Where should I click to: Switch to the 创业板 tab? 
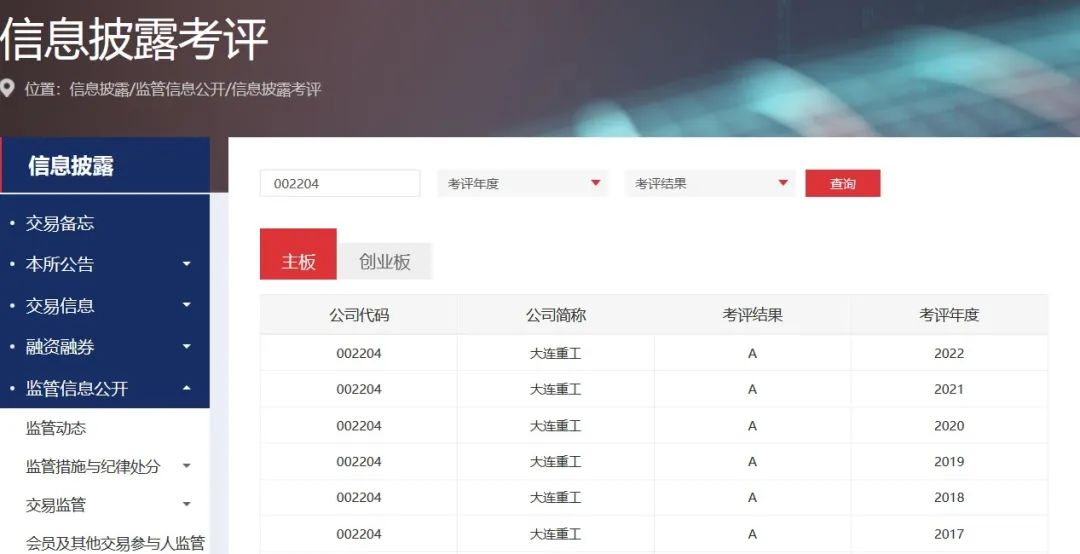(x=384, y=261)
